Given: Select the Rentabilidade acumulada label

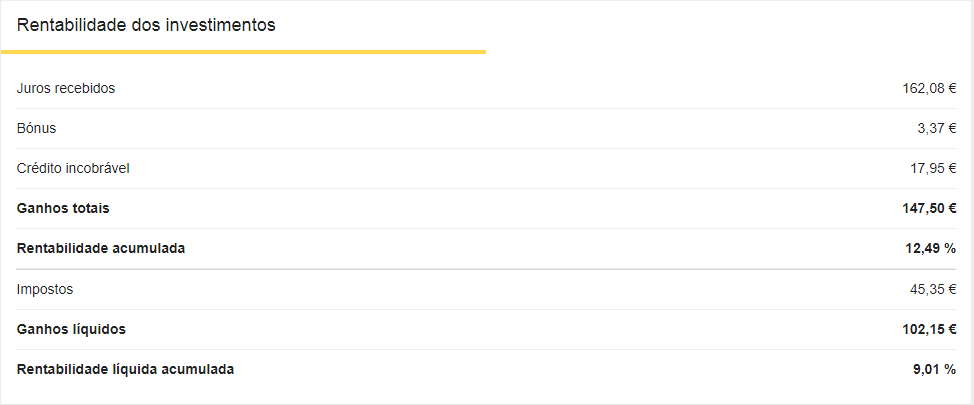Looking at the screenshot, I should (x=101, y=248).
